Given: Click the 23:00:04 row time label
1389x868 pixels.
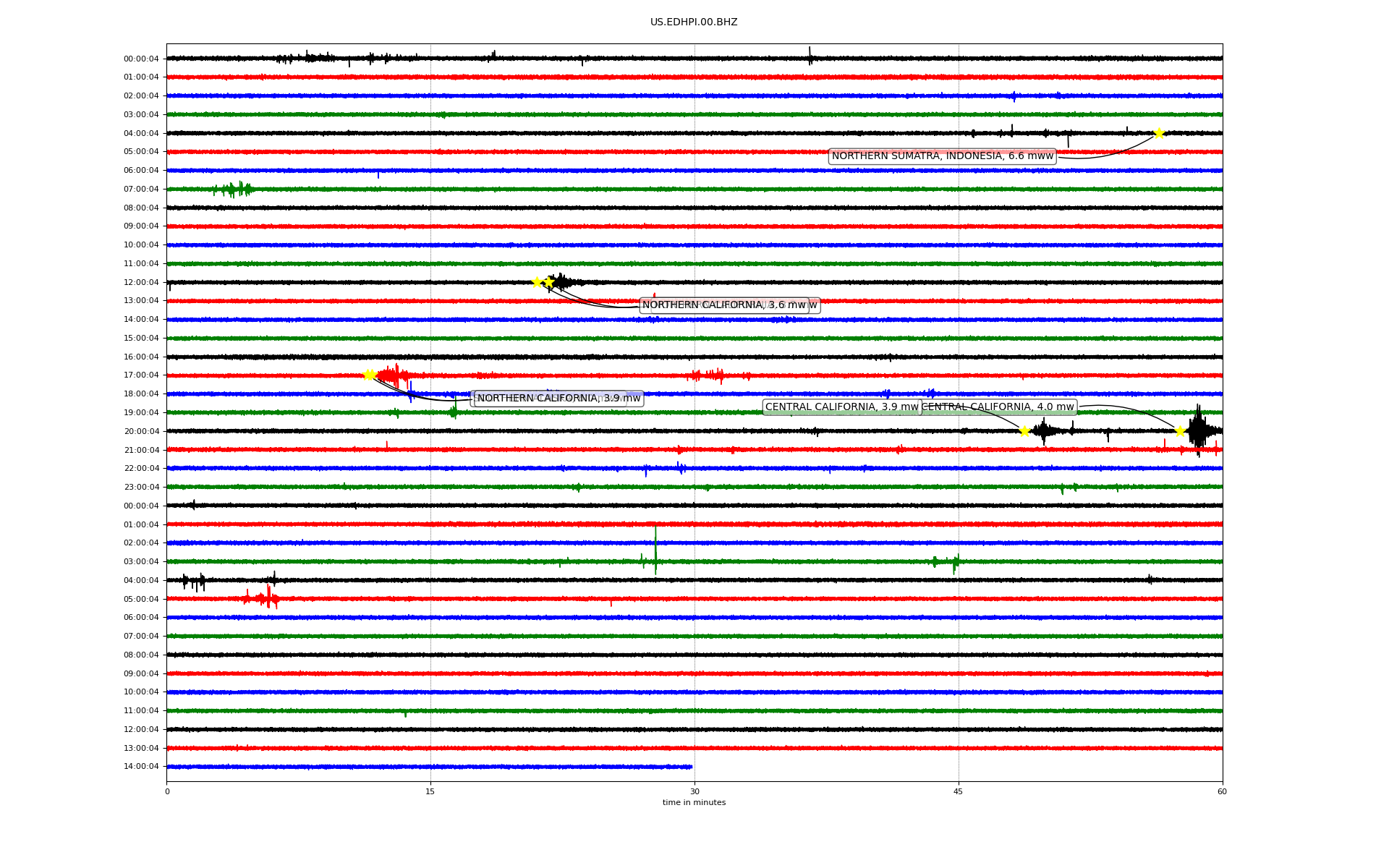Looking at the screenshot, I should pyautogui.click(x=141, y=488).
